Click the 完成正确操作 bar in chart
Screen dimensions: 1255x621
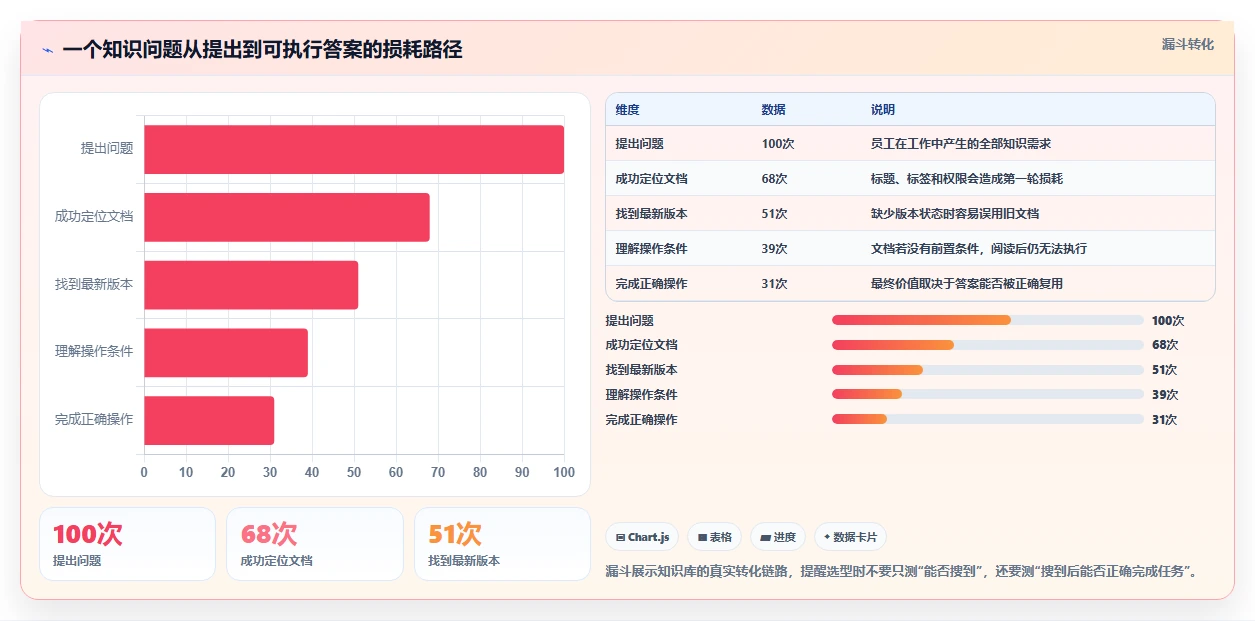(x=209, y=420)
